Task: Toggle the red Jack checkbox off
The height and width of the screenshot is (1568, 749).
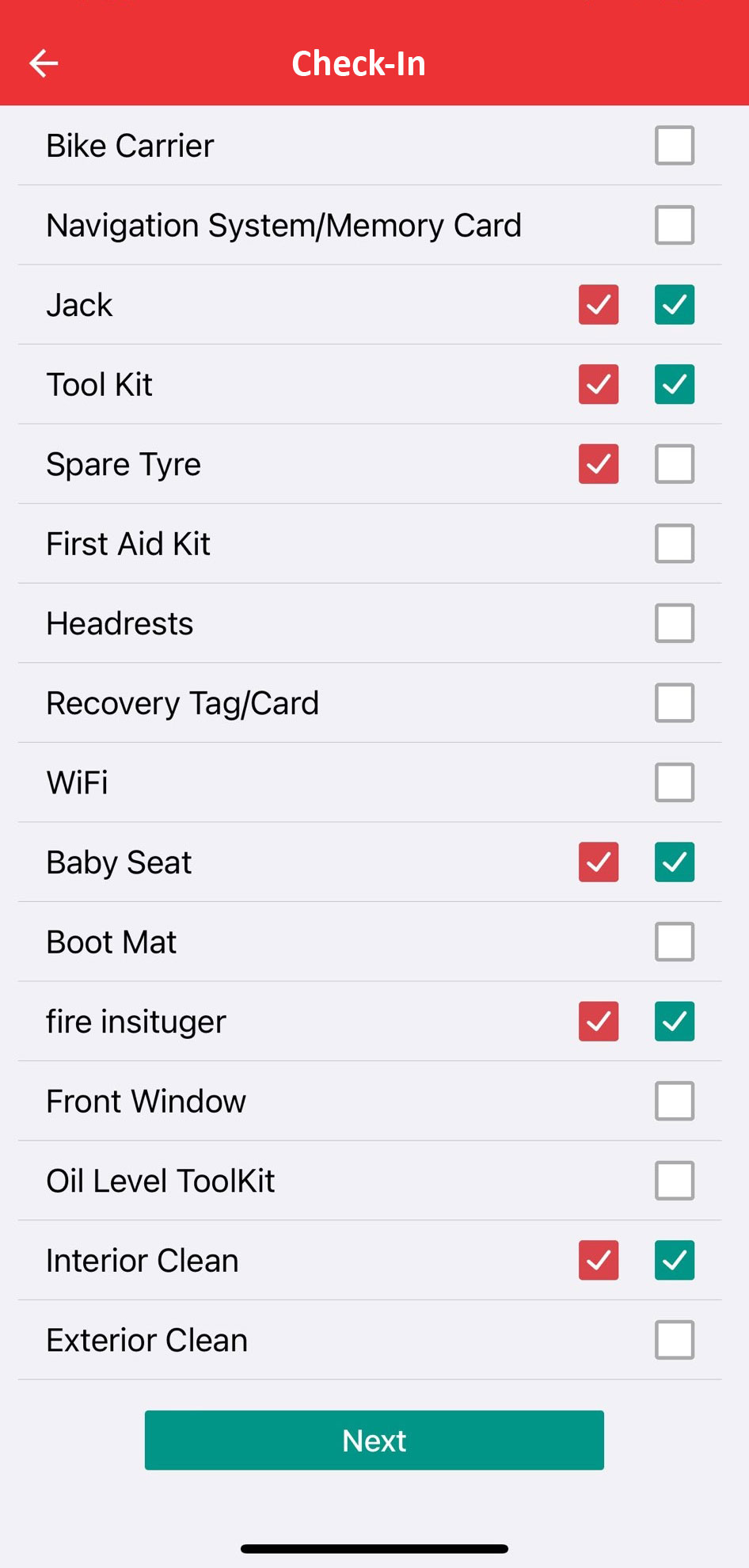Action: click(598, 305)
